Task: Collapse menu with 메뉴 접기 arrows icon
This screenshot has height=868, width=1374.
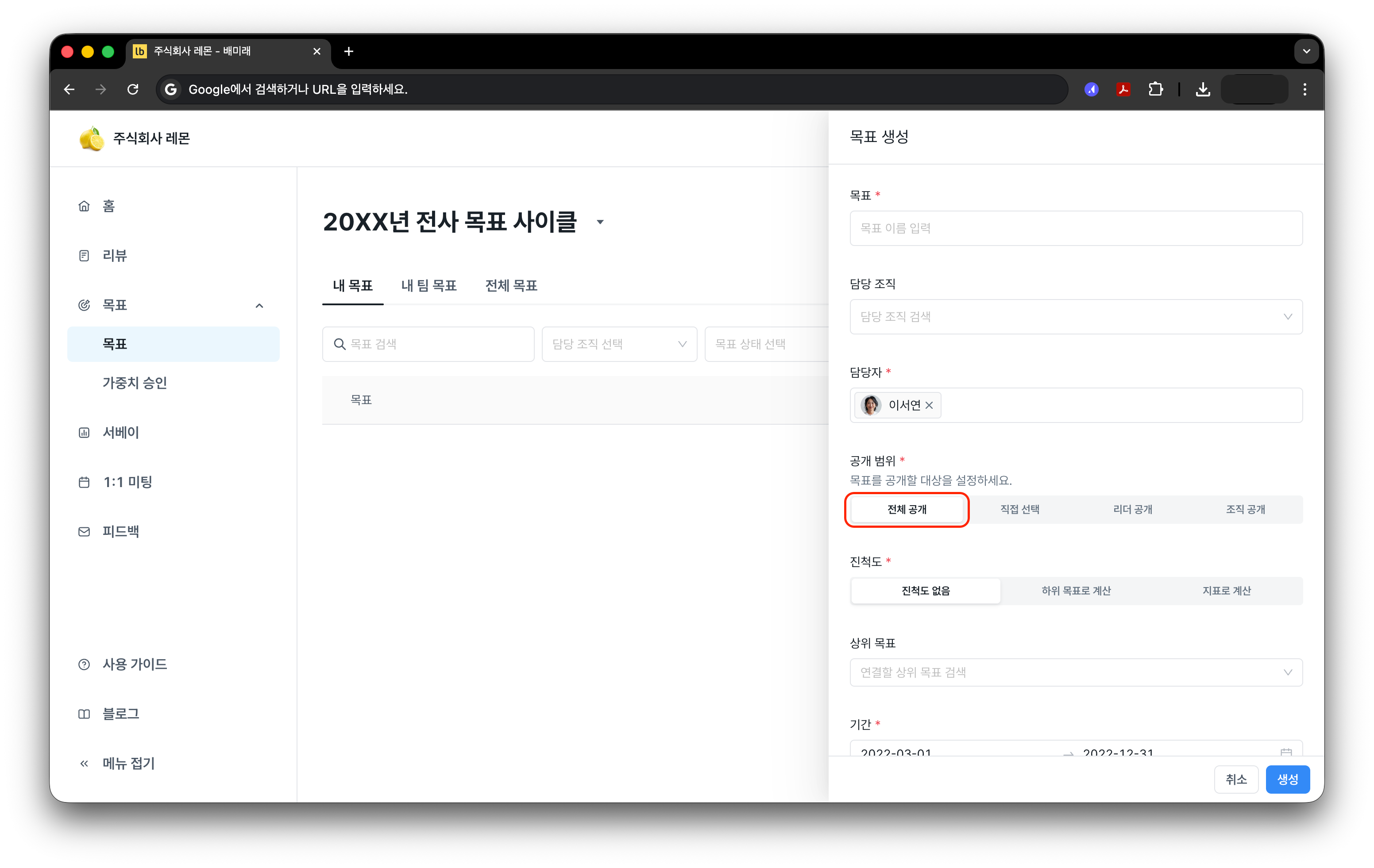Action: [84, 763]
